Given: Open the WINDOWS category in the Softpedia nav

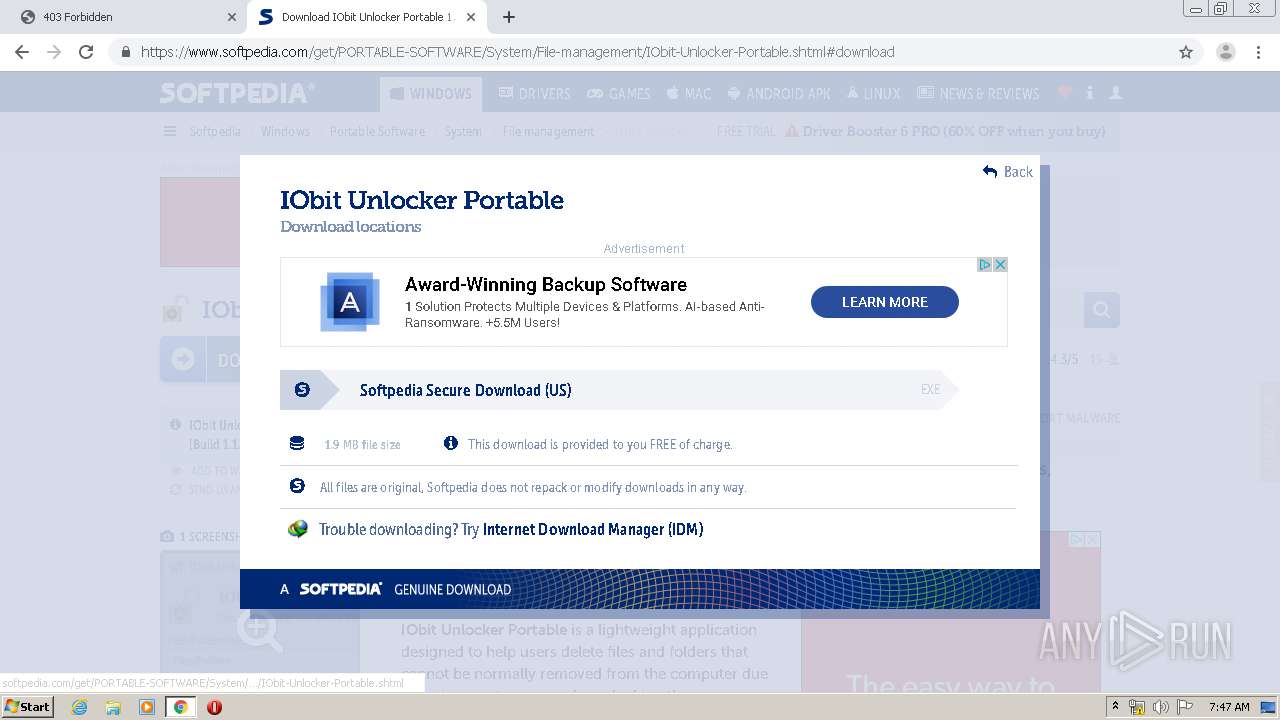Looking at the screenshot, I should (431, 93).
